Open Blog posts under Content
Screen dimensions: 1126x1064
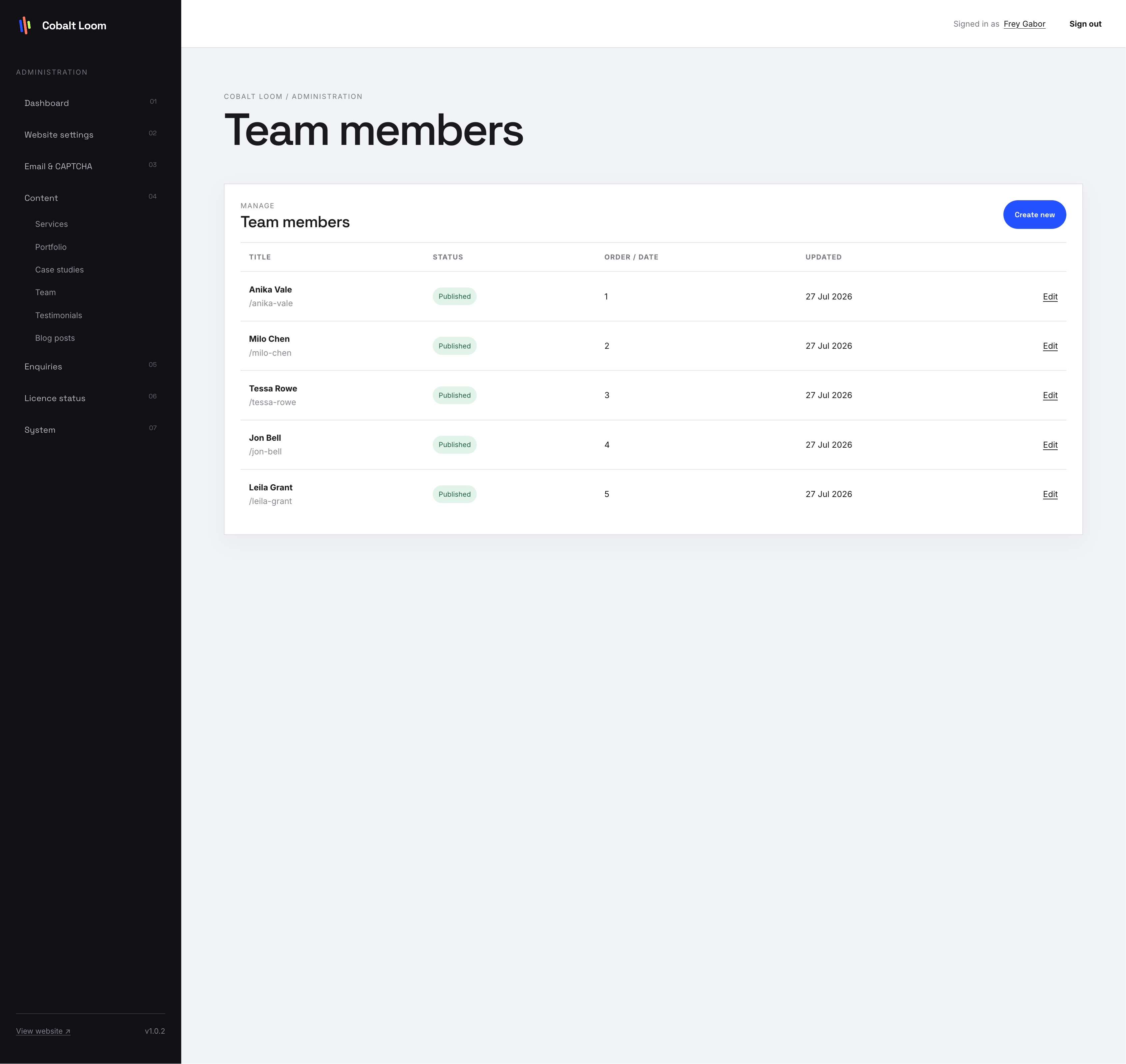click(55, 338)
